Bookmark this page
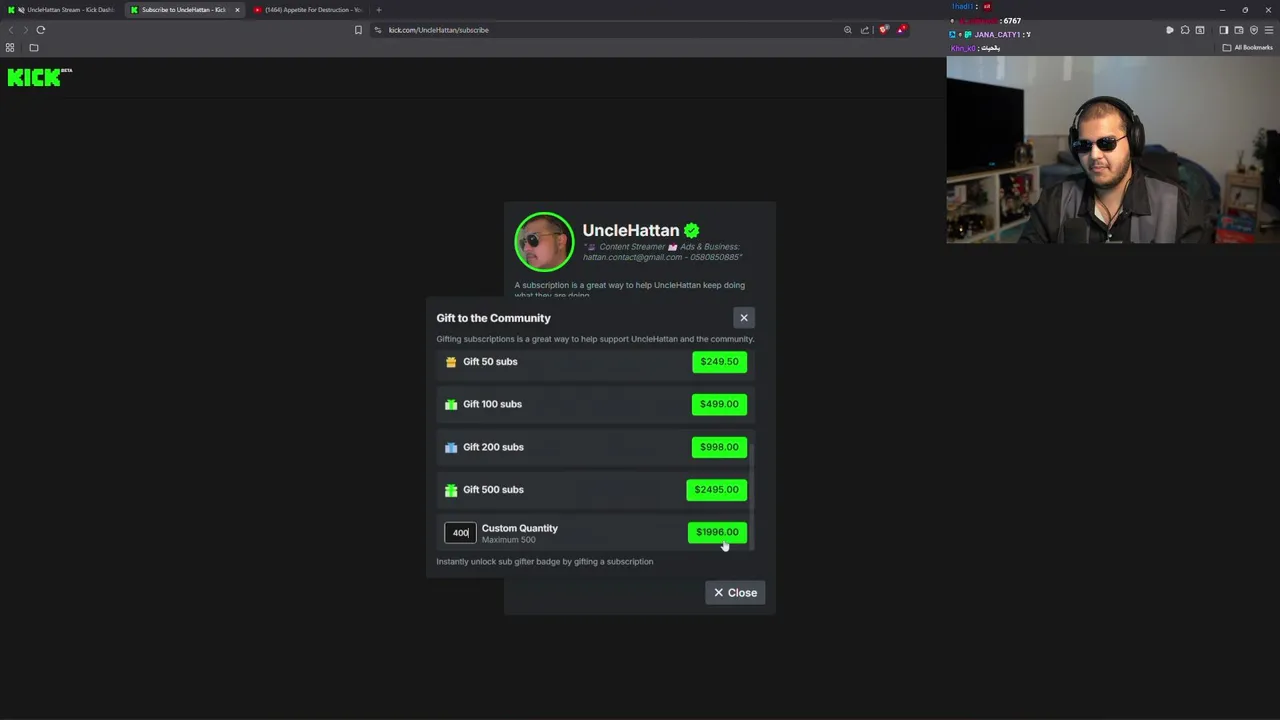The width and height of the screenshot is (1280, 720). click(358, 30)
